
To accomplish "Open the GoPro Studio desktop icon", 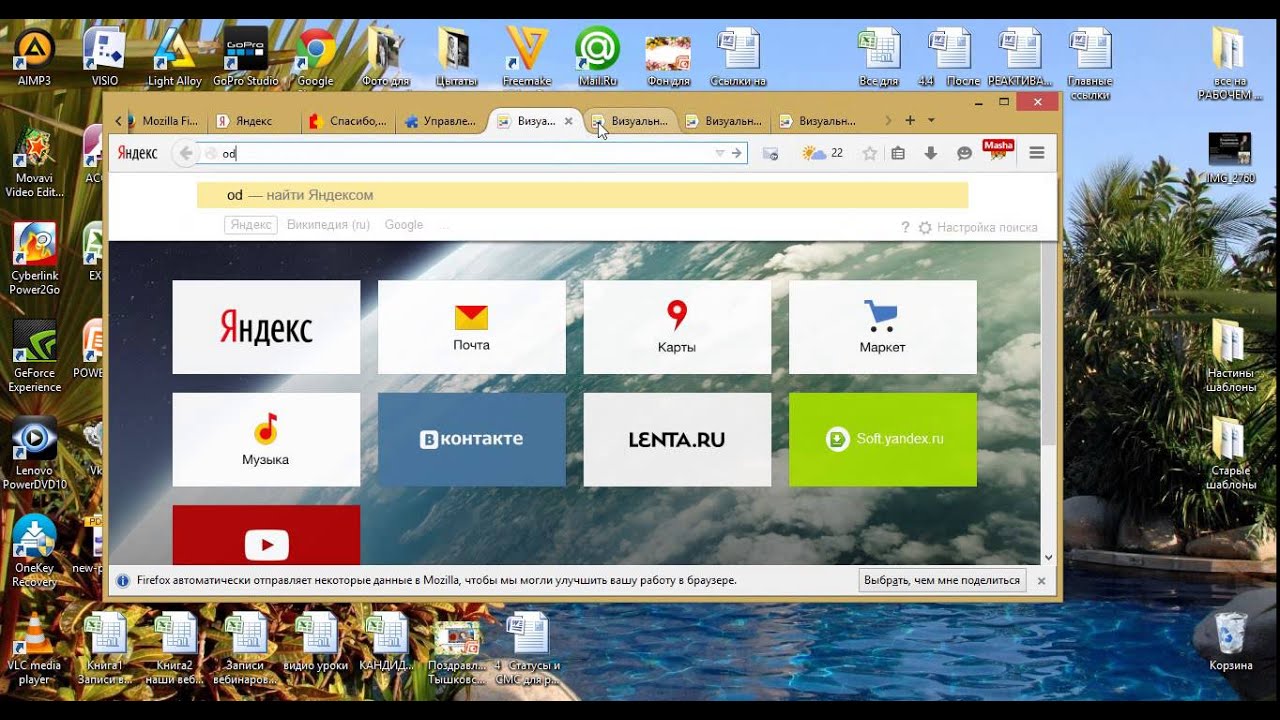I will click(x=246, y=57).
